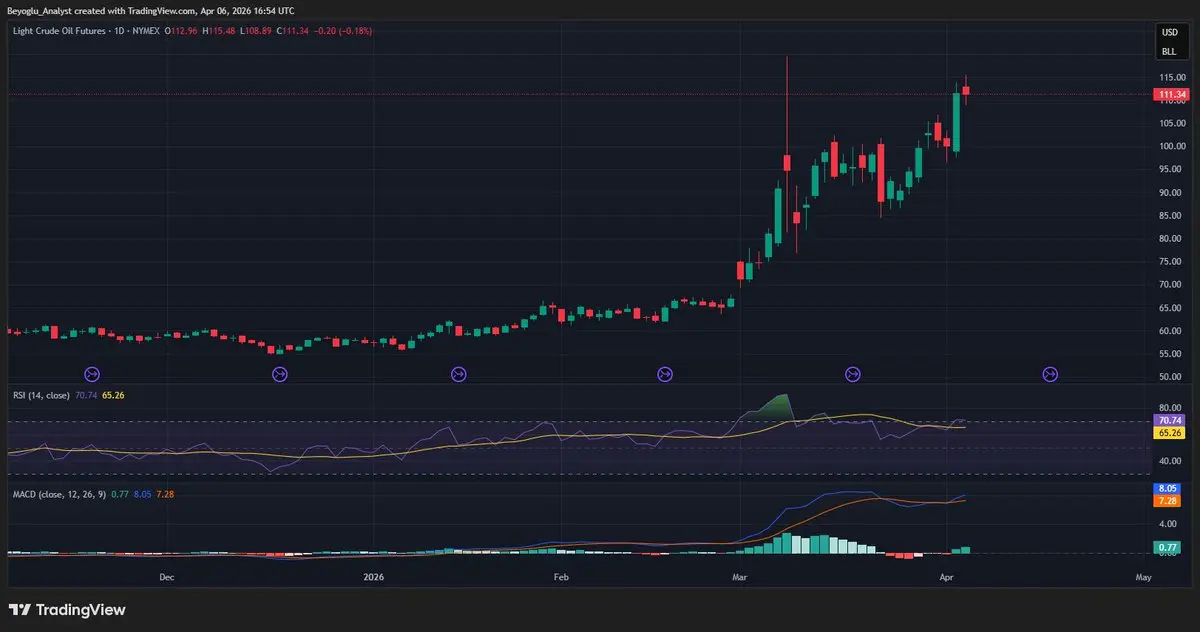Click the future event icon in mid-April

point(1050,374)
